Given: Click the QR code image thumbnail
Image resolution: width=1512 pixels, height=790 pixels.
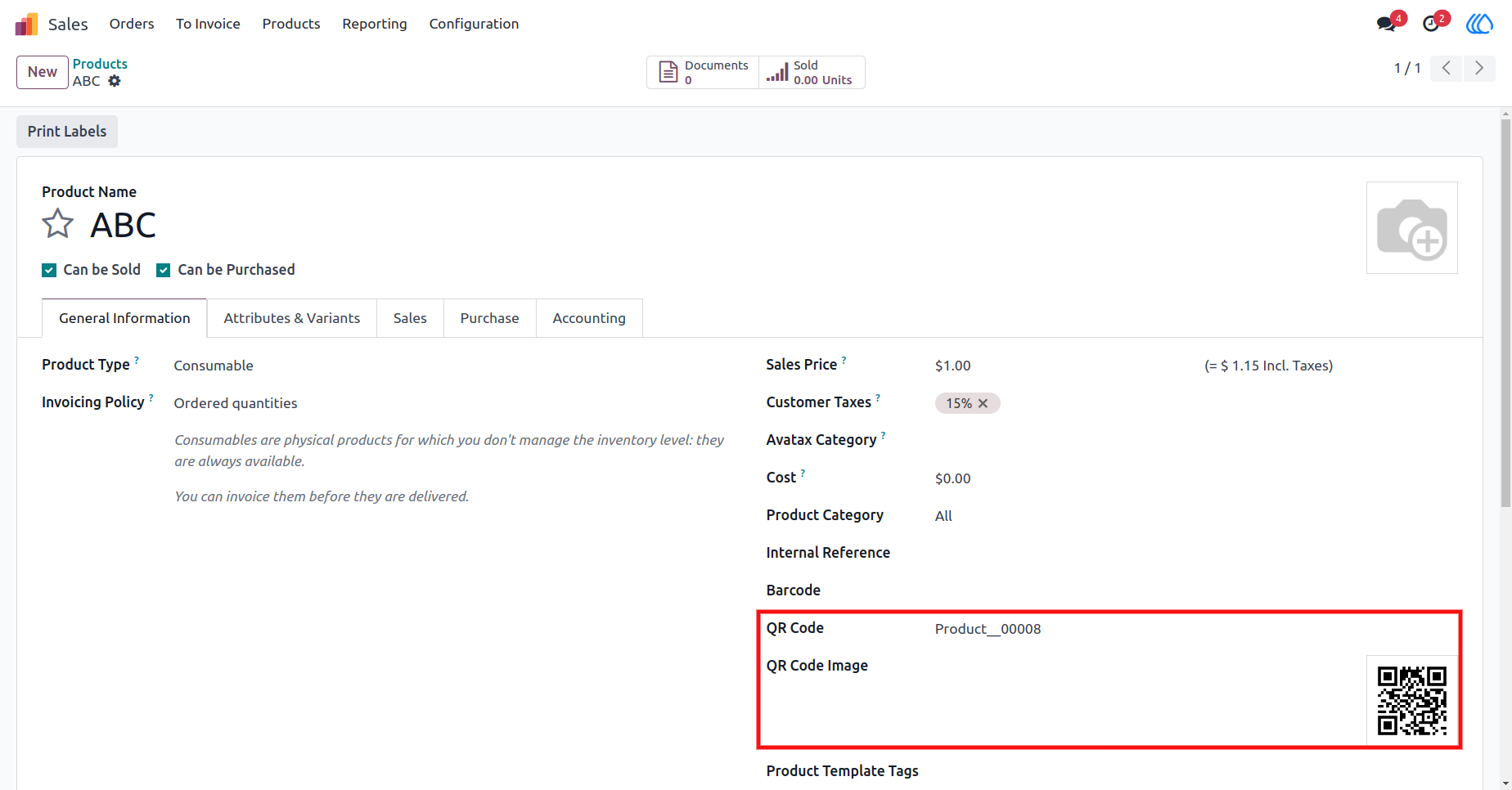Looking at the screenshot, I should pyautogui.click(x=1411, y=700).
